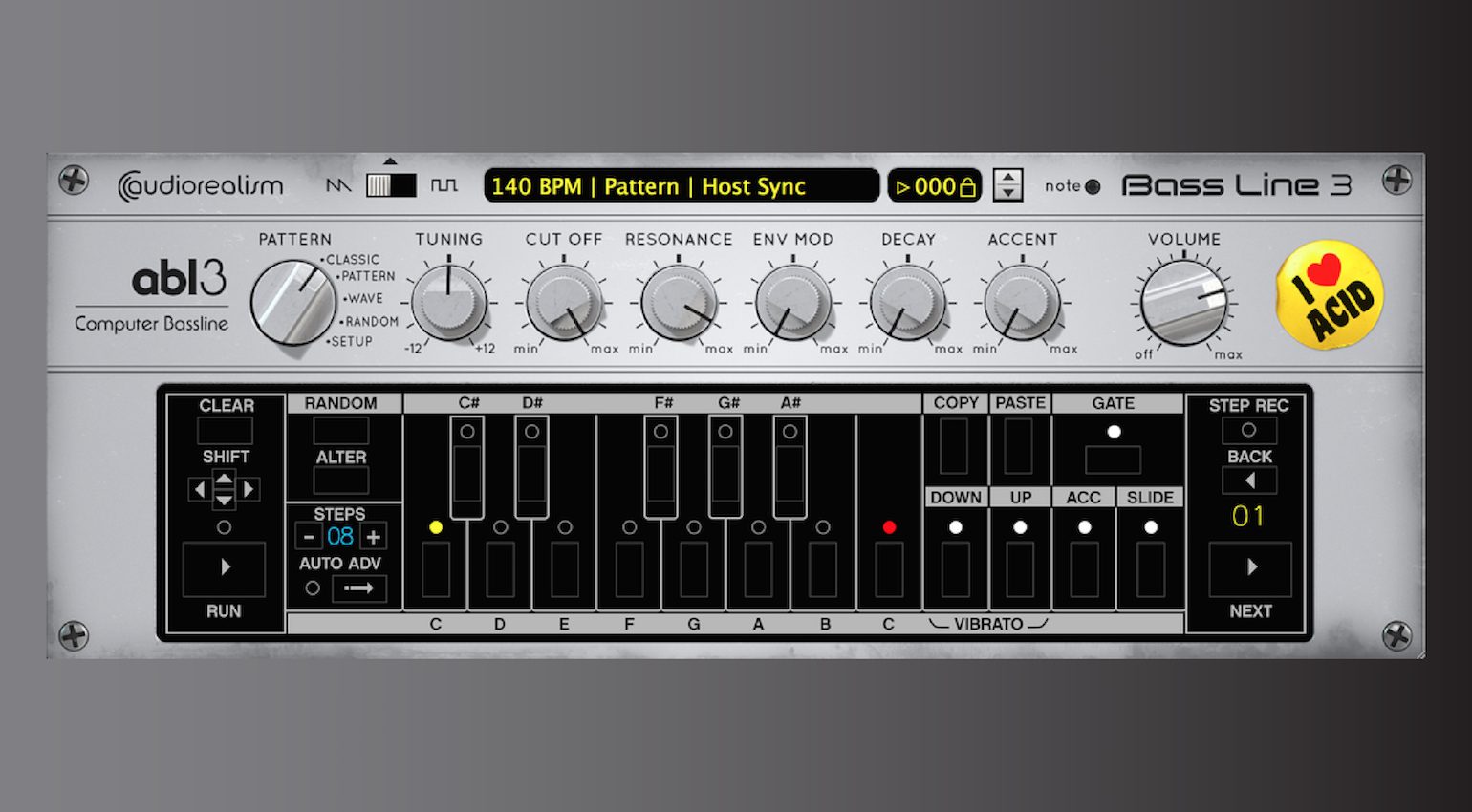1472x812 pixels.
Task: Click the ENV MOD knob
Action: click(793, 303)
